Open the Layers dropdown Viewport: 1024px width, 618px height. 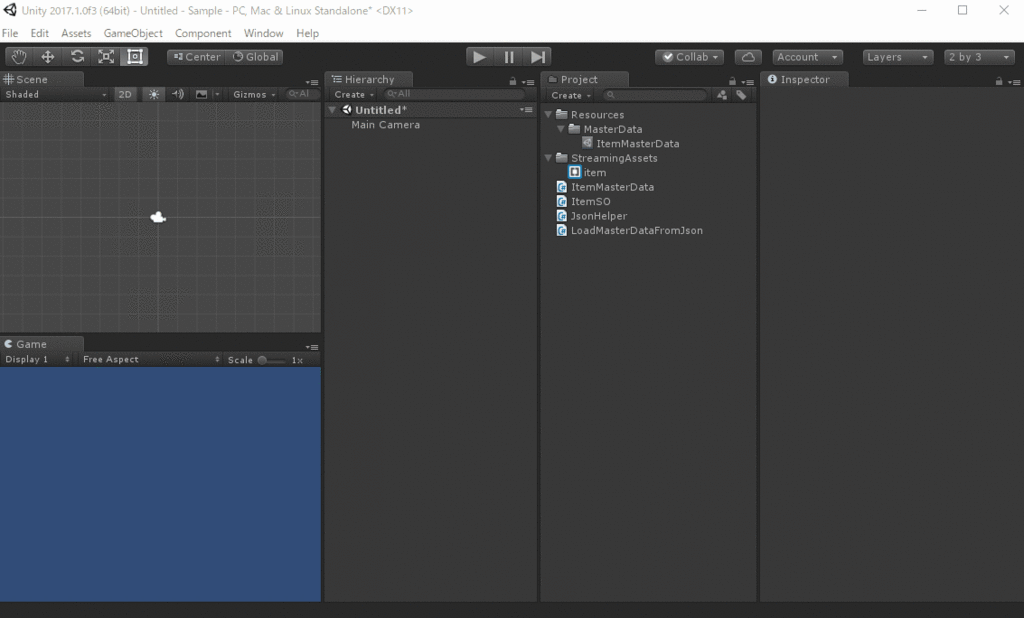point(897,57)
